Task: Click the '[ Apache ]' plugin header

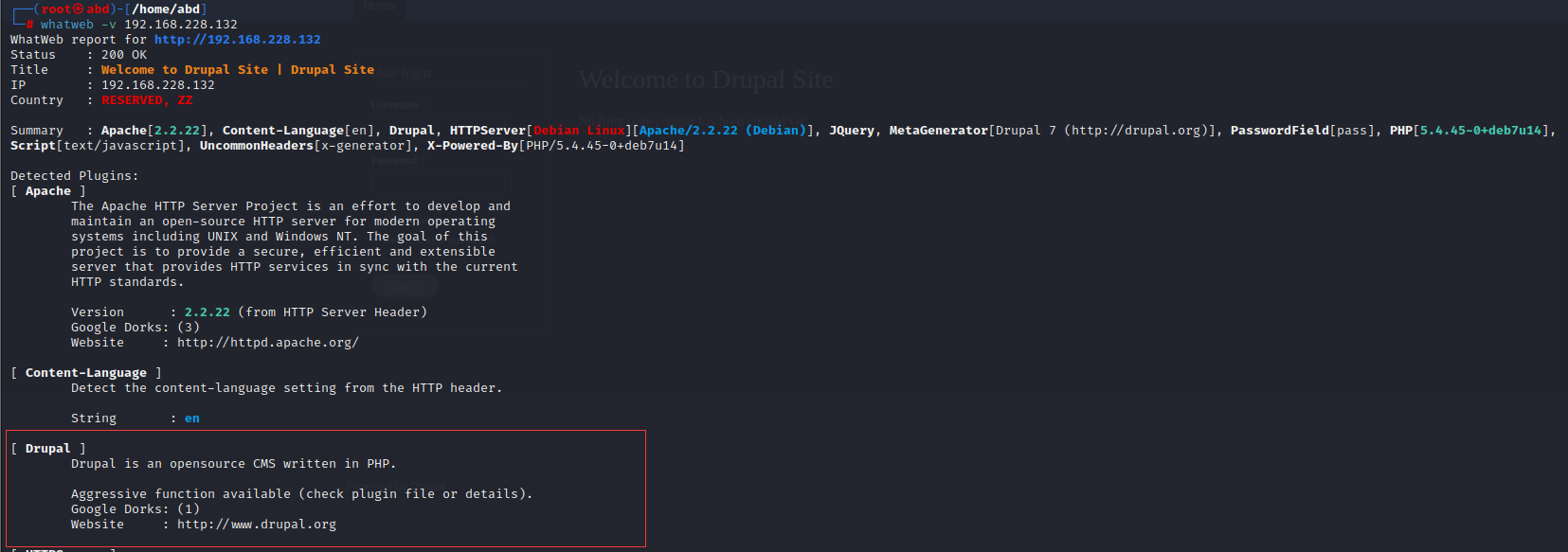Action: (47, 191)
